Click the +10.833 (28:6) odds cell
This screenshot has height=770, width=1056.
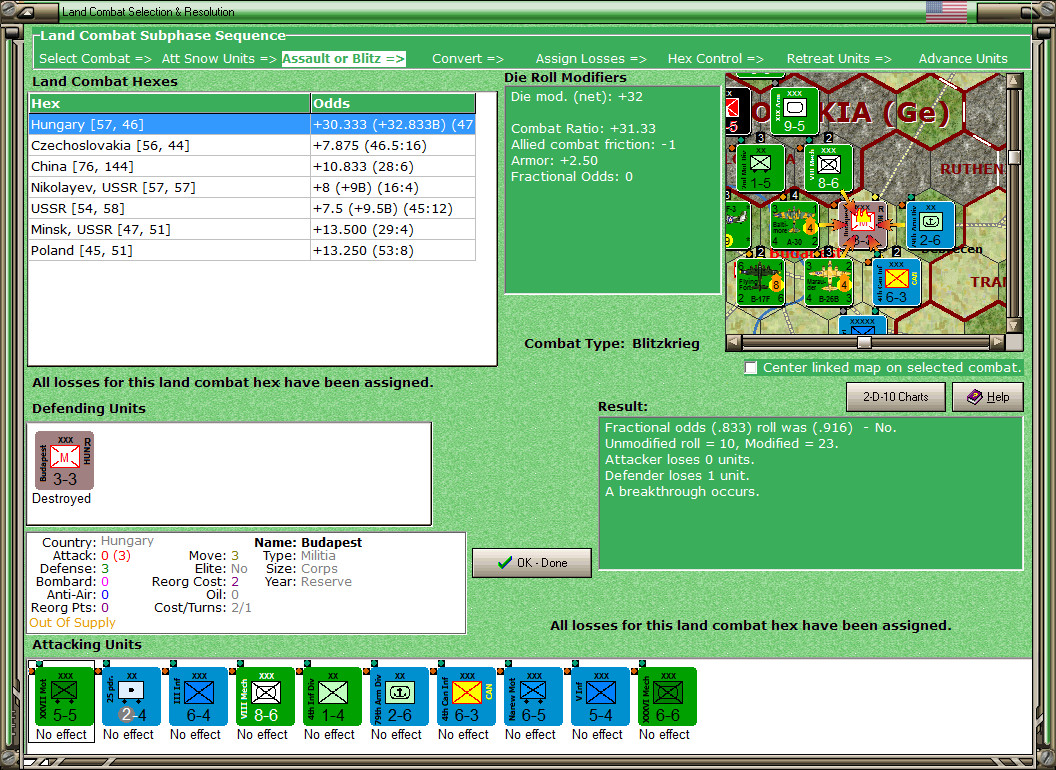coord(393,166)
